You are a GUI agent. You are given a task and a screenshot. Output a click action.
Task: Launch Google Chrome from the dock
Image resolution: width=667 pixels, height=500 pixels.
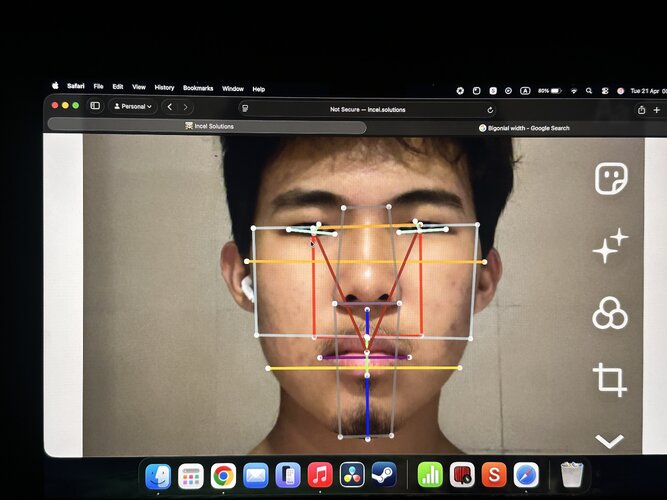(223, 476)
